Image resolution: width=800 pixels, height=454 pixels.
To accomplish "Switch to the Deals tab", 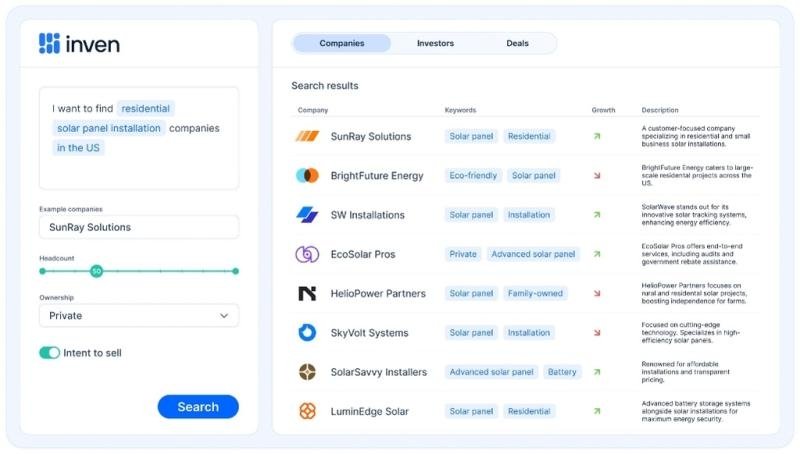I will coord(517,43).
